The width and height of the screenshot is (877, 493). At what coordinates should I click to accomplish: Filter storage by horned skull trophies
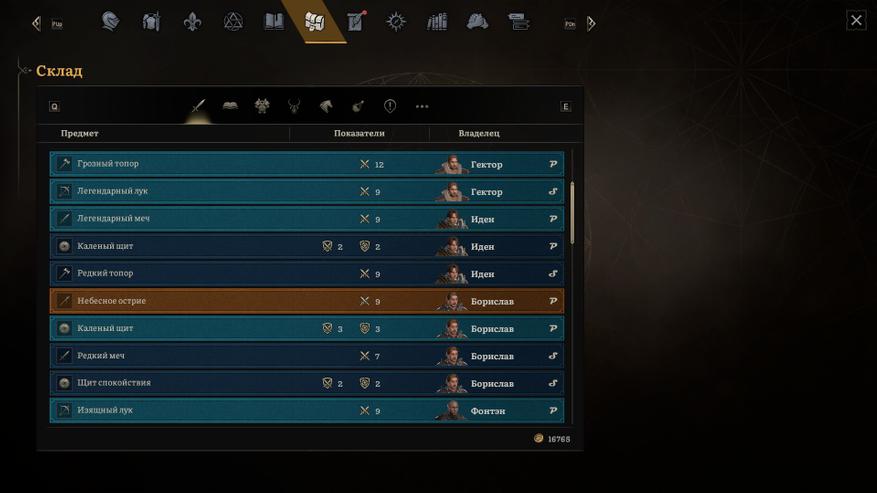pos(294,106)
